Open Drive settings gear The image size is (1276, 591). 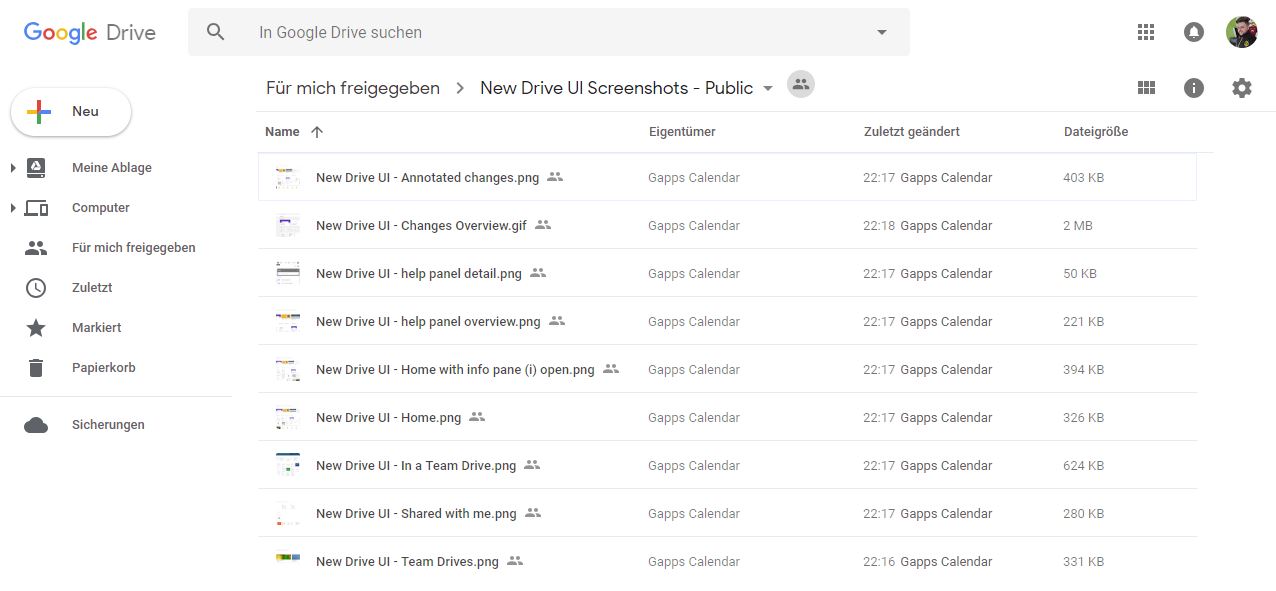[1241, 88]
